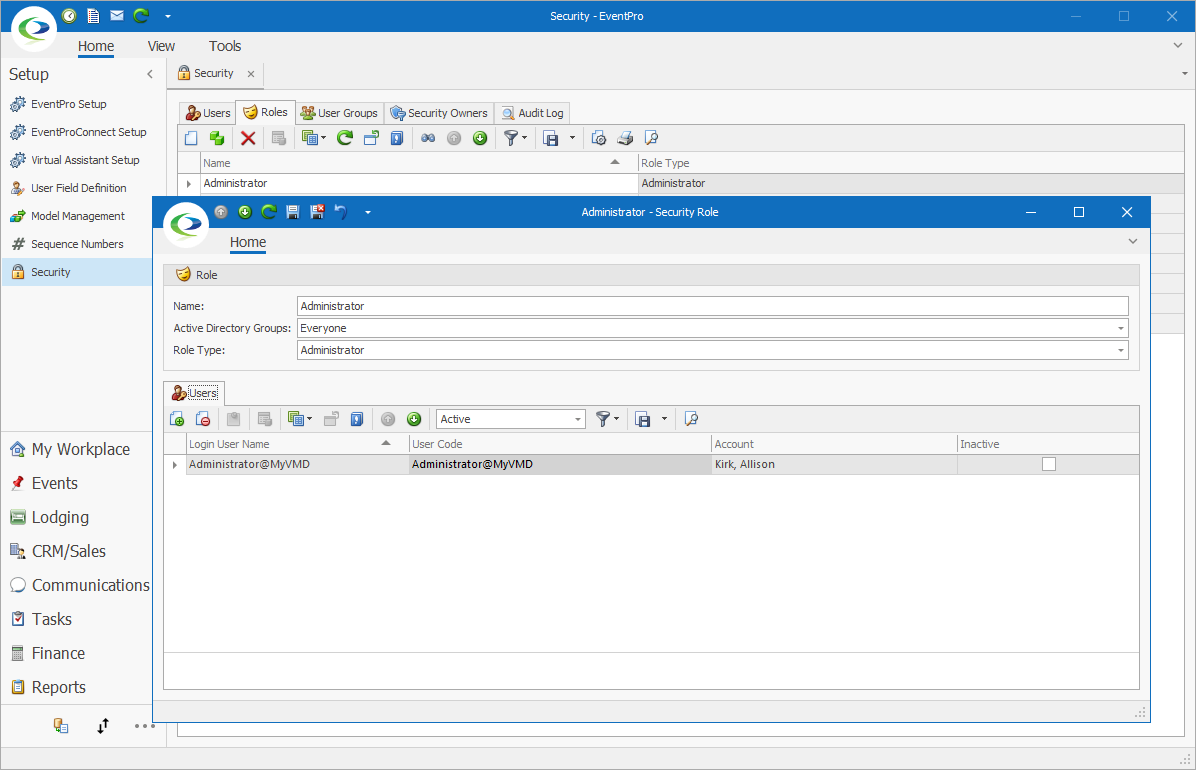Go to the Lodging module
Image resolution: width=1196 pixels, height=770 pixels.
click(59, 517)
